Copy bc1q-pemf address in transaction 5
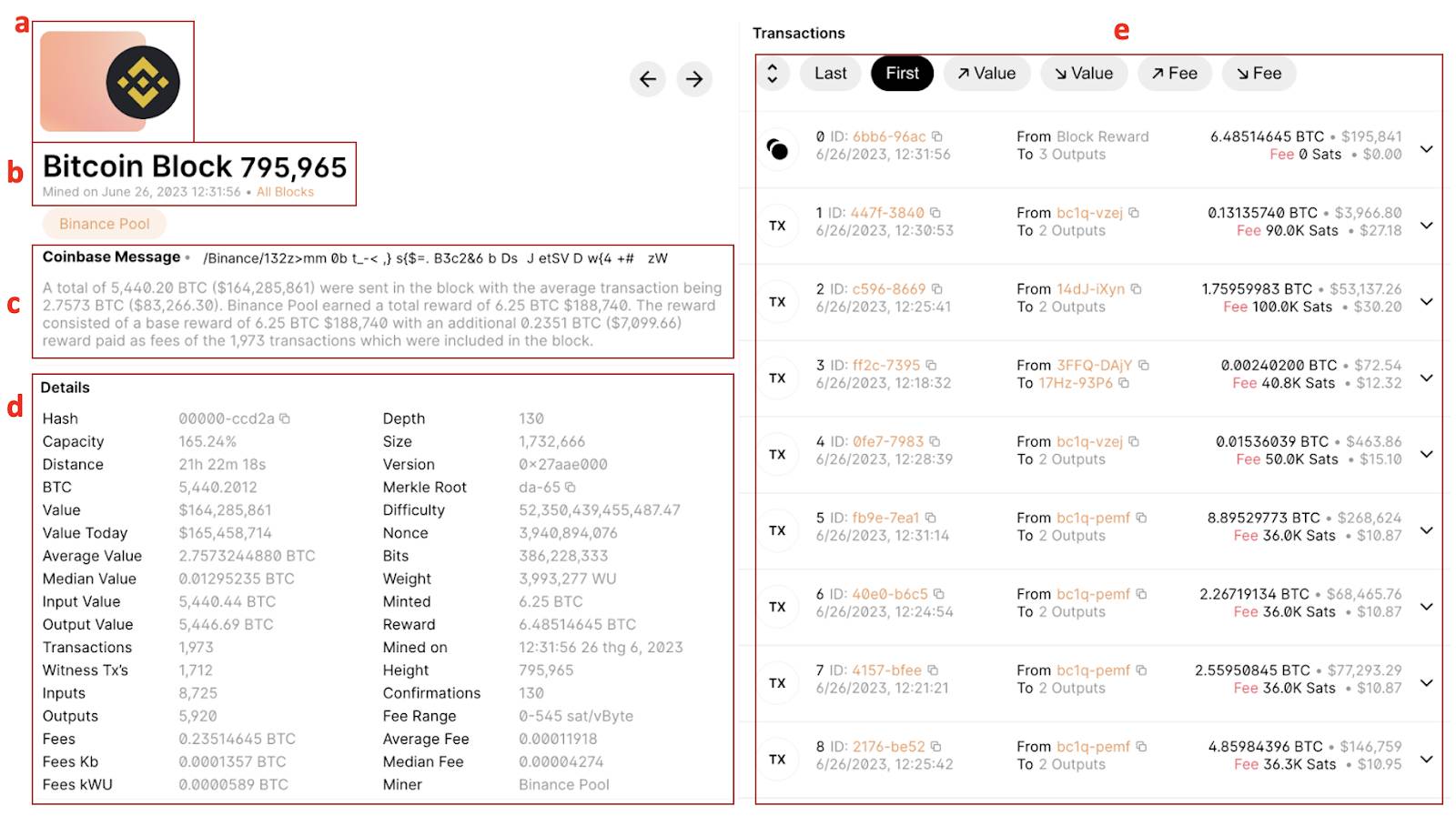Image resolution: width=1456 pixels, height=816 pixels. pyautogui.click(x=1141, y=518)
